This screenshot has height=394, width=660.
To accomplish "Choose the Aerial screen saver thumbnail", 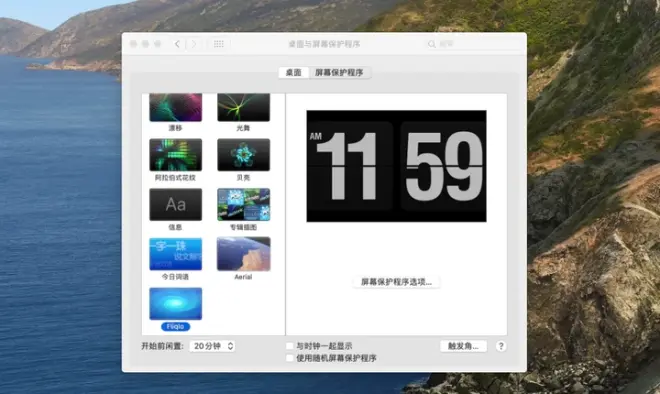I will (243, 254).
